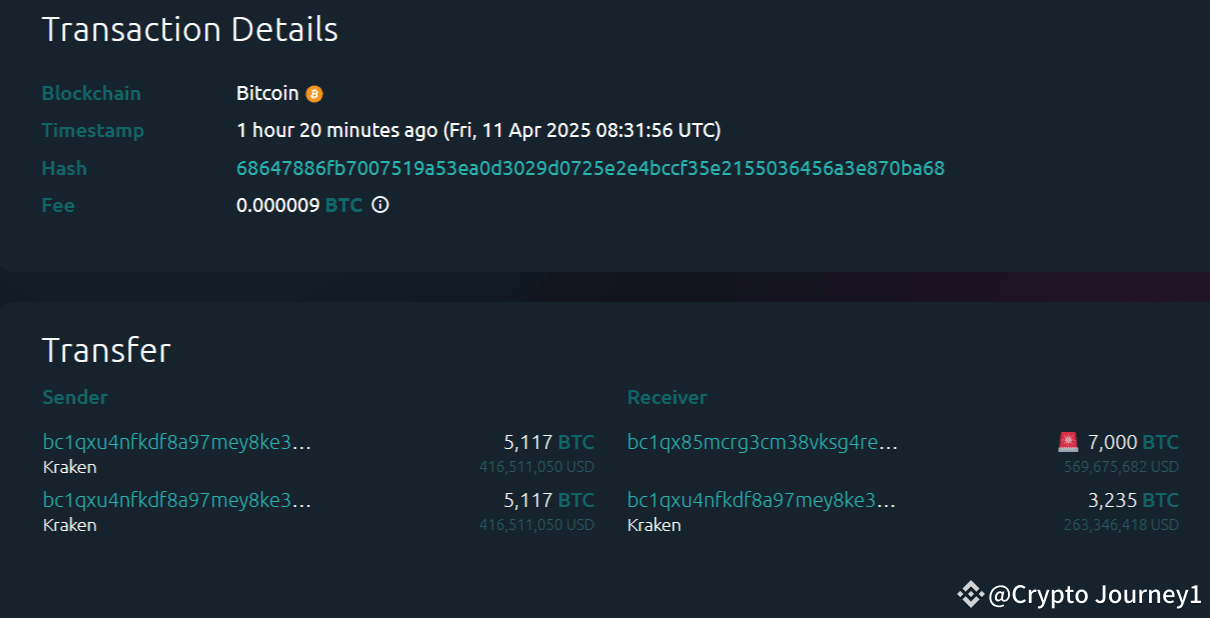The width and height of the screenshot is (1210, 618).
Task: Click the Bitcoin logo icon
Action: click(314, 93)
